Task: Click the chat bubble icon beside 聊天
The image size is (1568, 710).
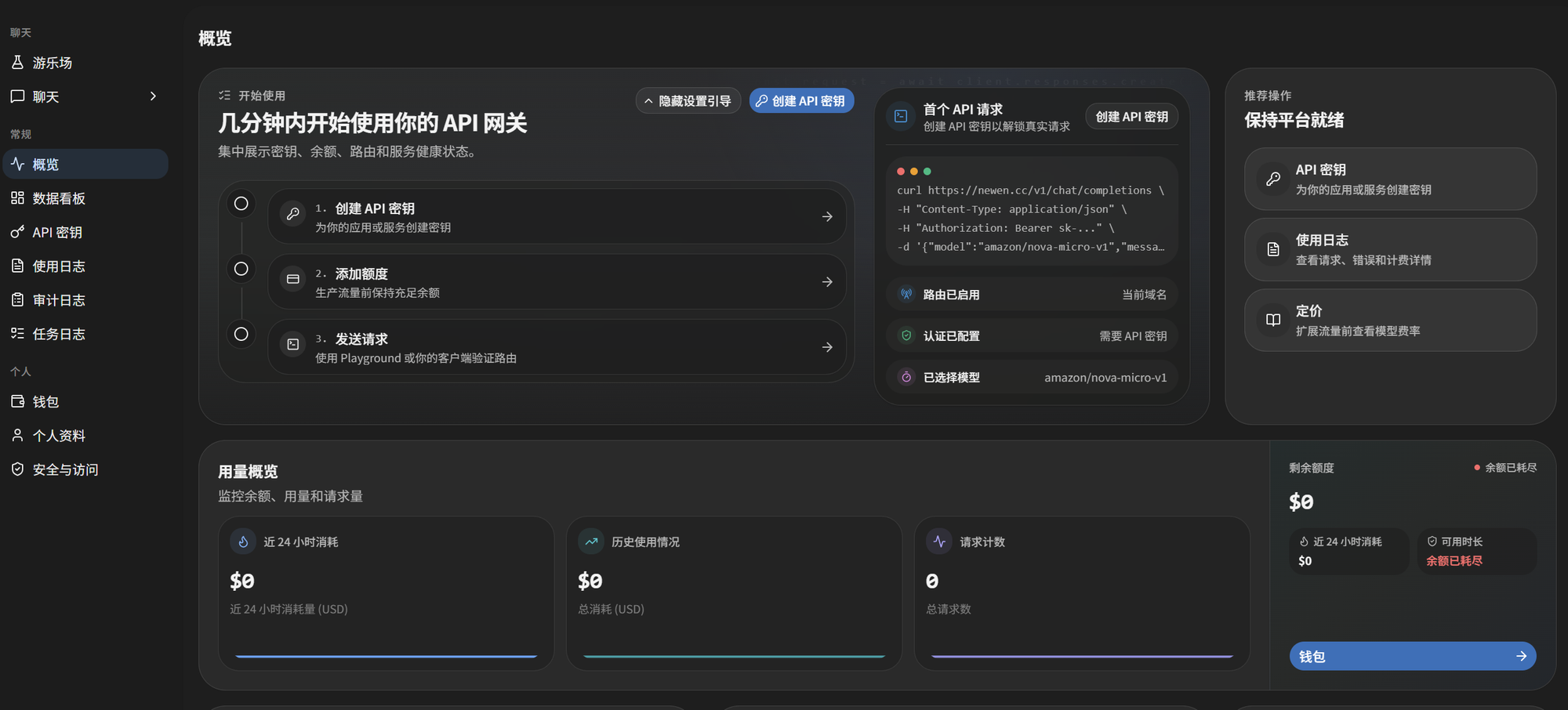Action: click(x=17, y=96)
